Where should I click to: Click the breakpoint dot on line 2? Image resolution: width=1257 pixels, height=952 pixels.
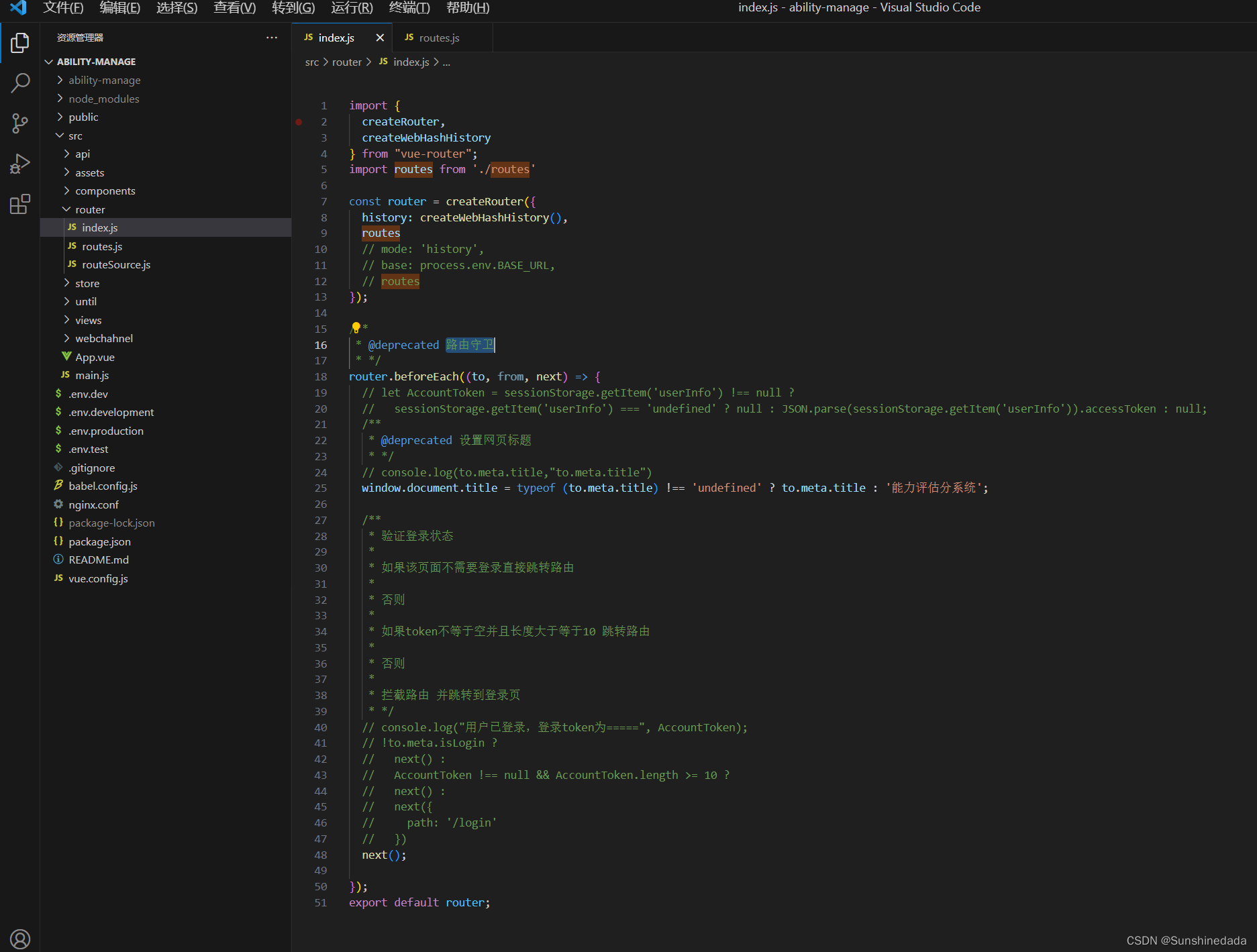point(299,122)
